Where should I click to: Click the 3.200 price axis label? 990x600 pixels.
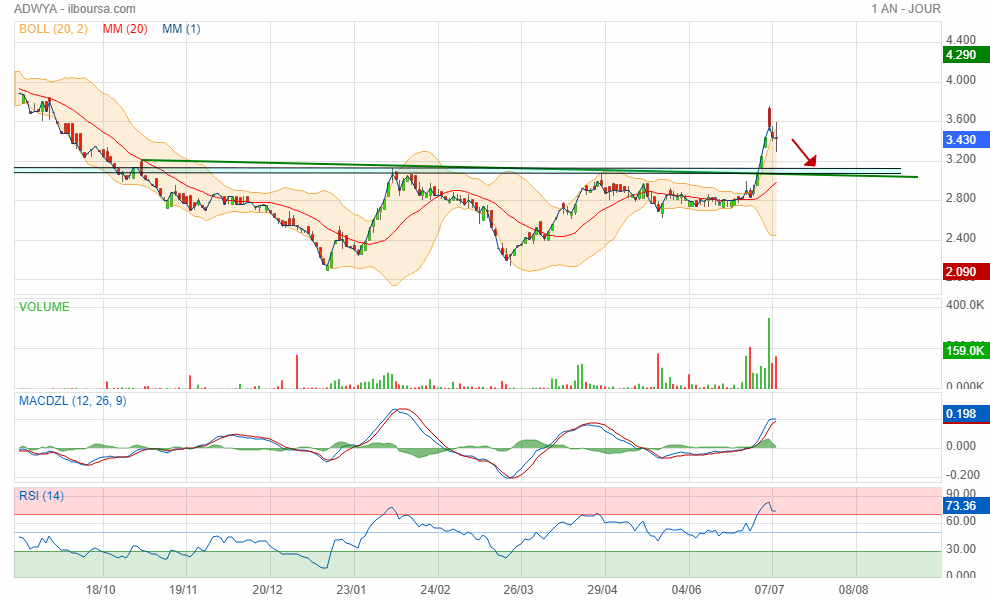(x=961, y=159)
